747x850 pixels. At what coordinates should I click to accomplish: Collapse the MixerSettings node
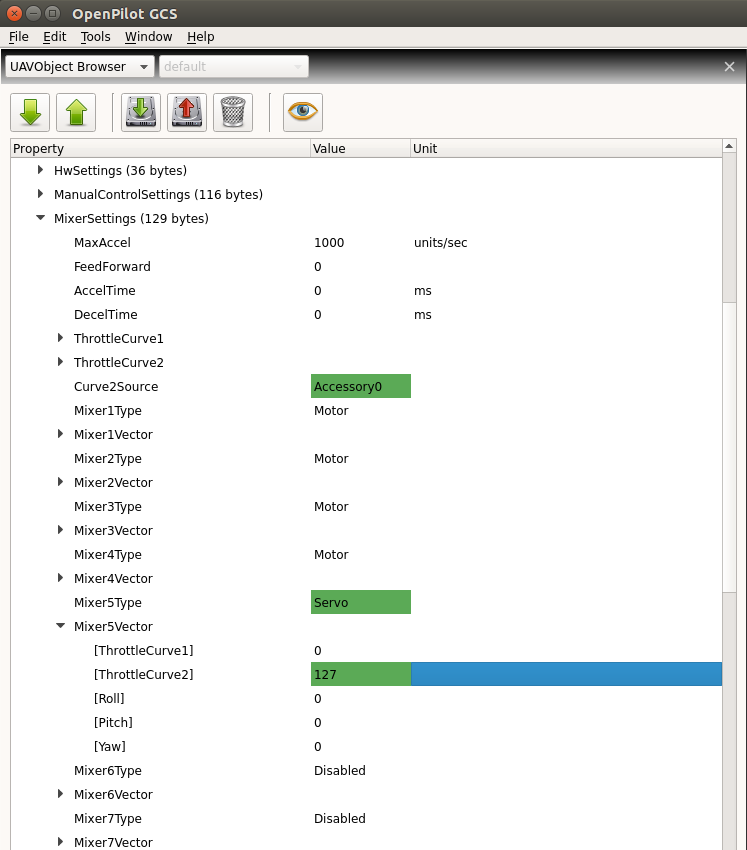coord(40,218)
